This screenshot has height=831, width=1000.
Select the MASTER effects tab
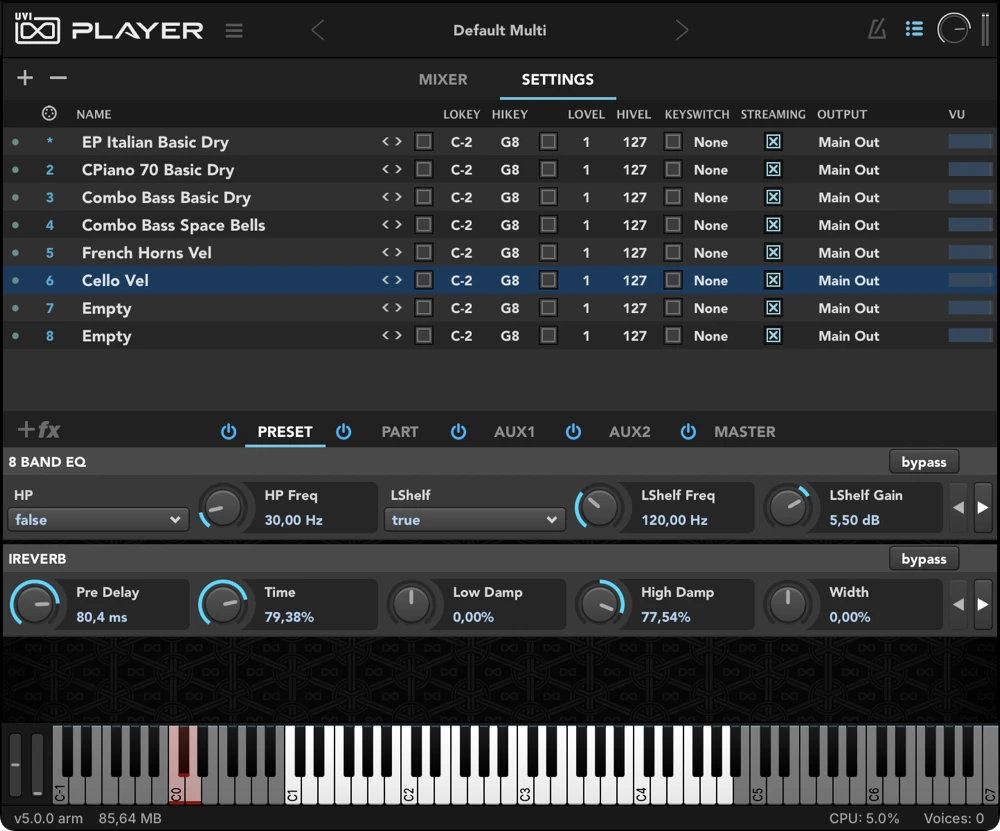tap(745, 432)
